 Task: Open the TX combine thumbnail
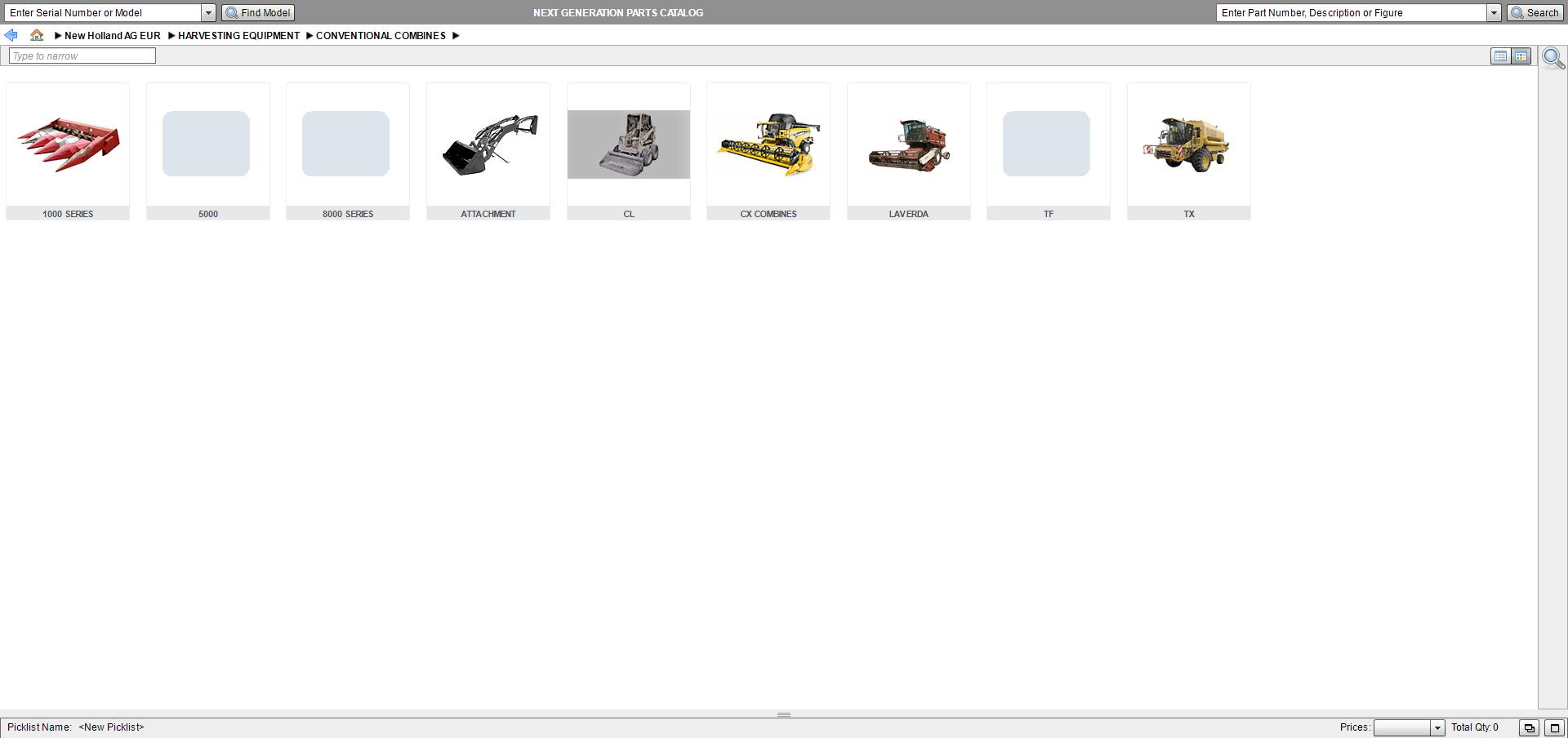coord(1189,144)
